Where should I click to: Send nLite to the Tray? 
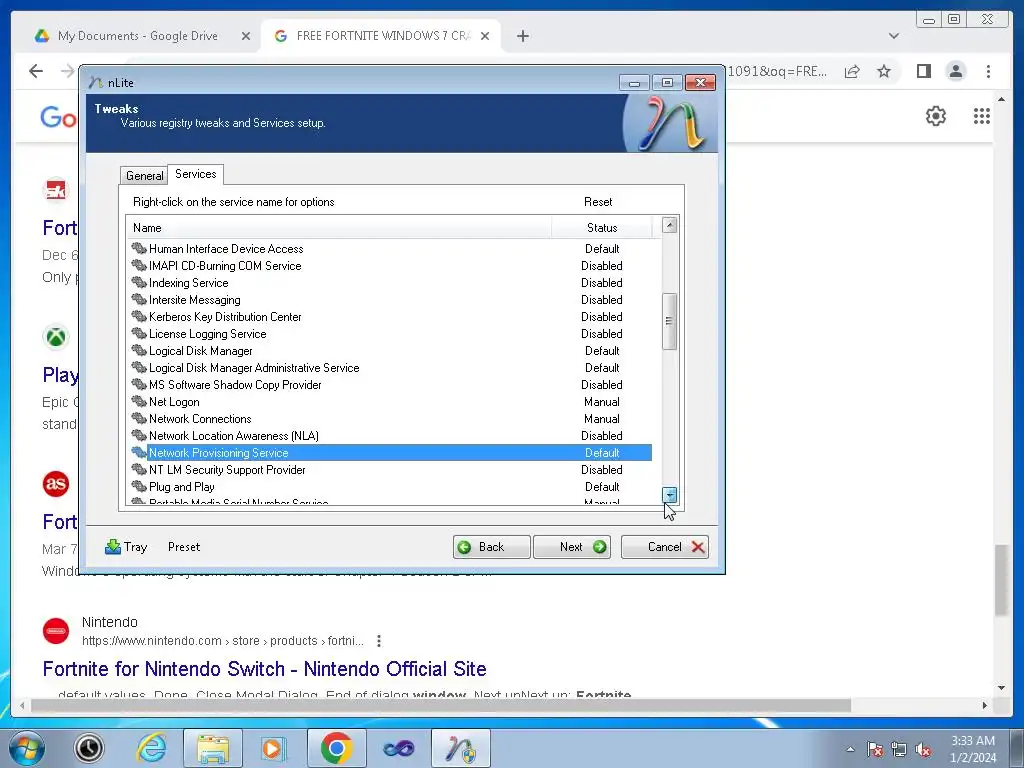click(126, 547)
